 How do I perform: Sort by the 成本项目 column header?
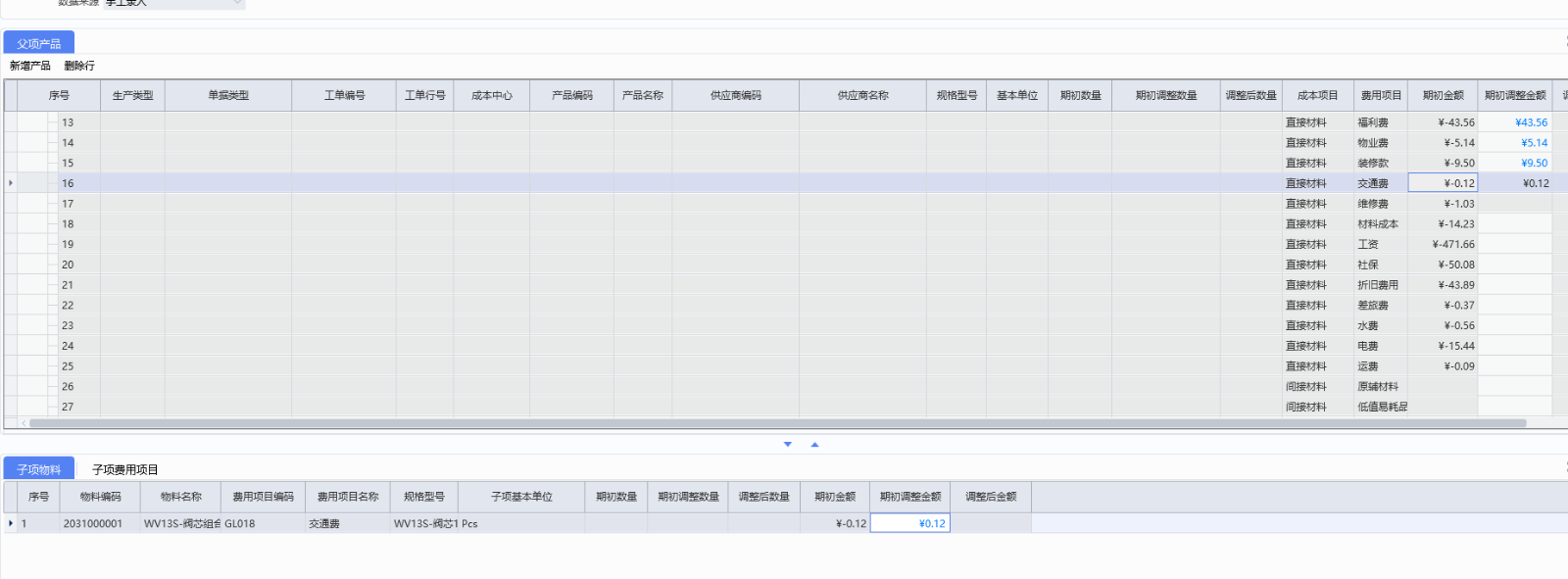(x=1317, y=95)
